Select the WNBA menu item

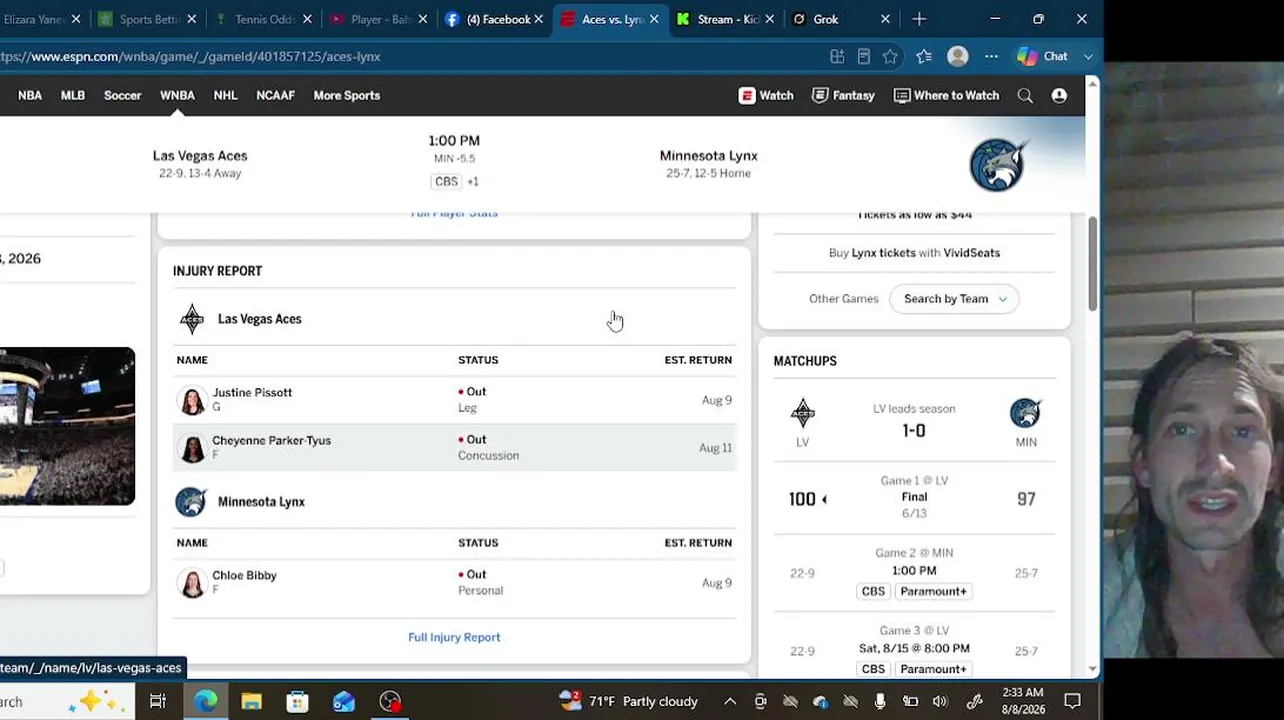pos(177,96)
